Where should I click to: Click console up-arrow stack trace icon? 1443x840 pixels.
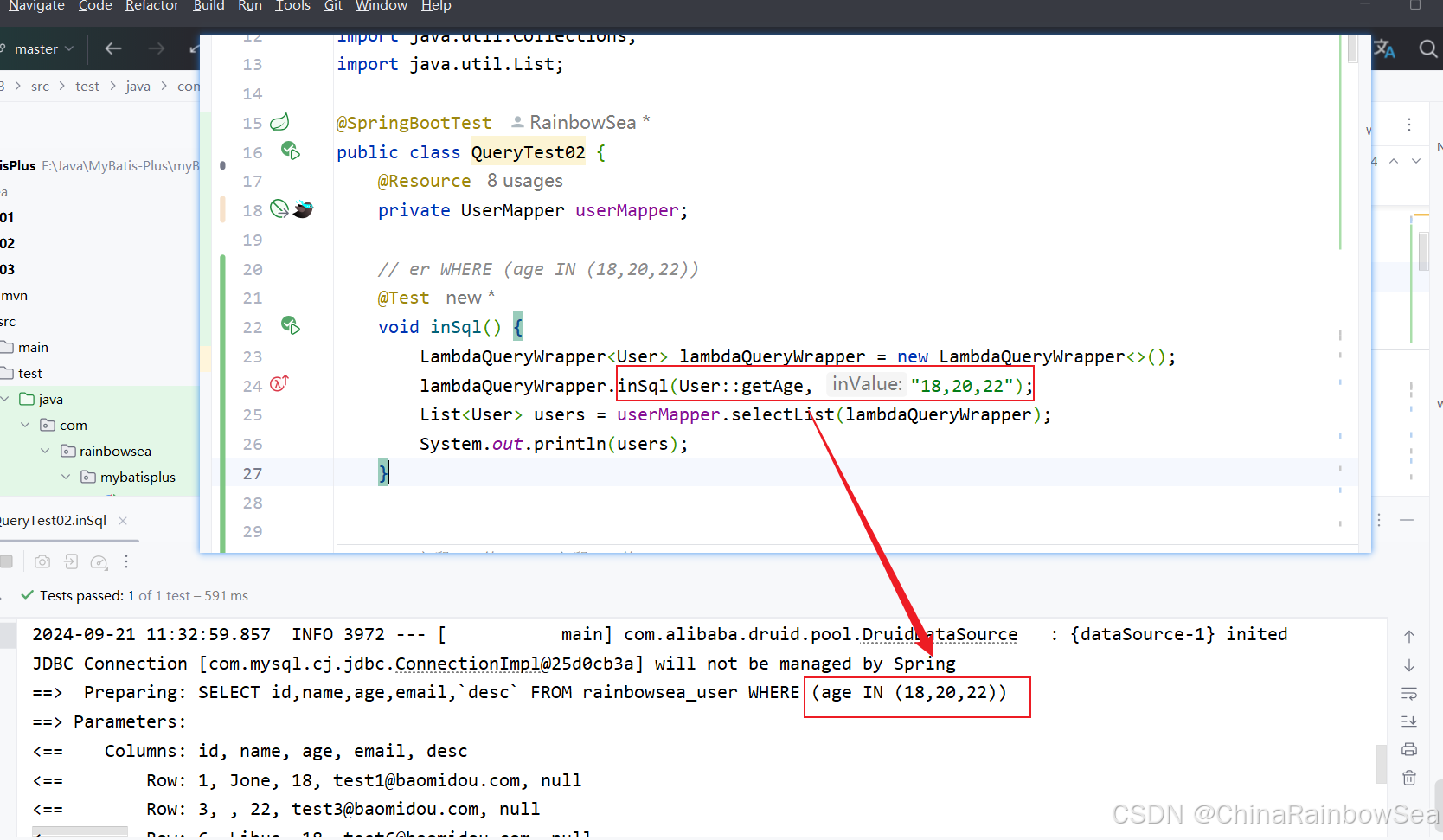[1409, 637]
